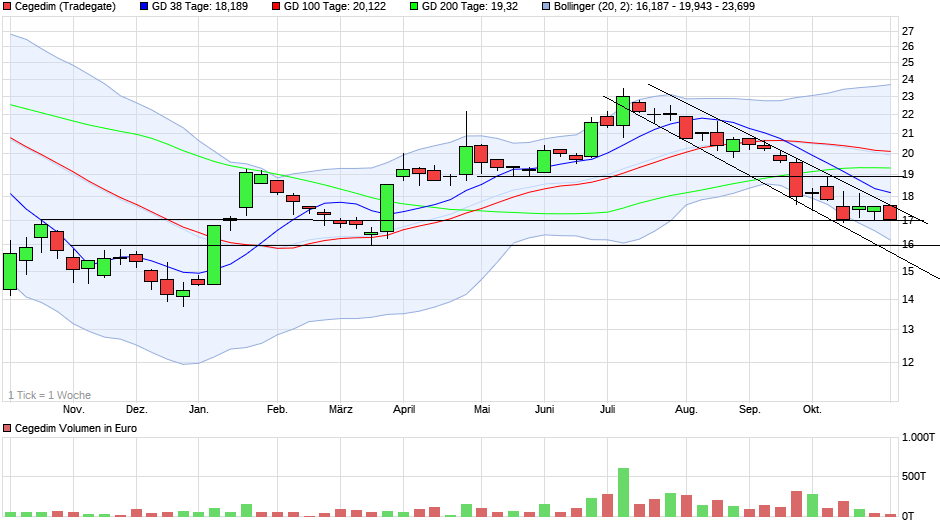Click the tall green late-March candlestick
Viewport: 940px width, 526px height.
(x=387, y=208)
